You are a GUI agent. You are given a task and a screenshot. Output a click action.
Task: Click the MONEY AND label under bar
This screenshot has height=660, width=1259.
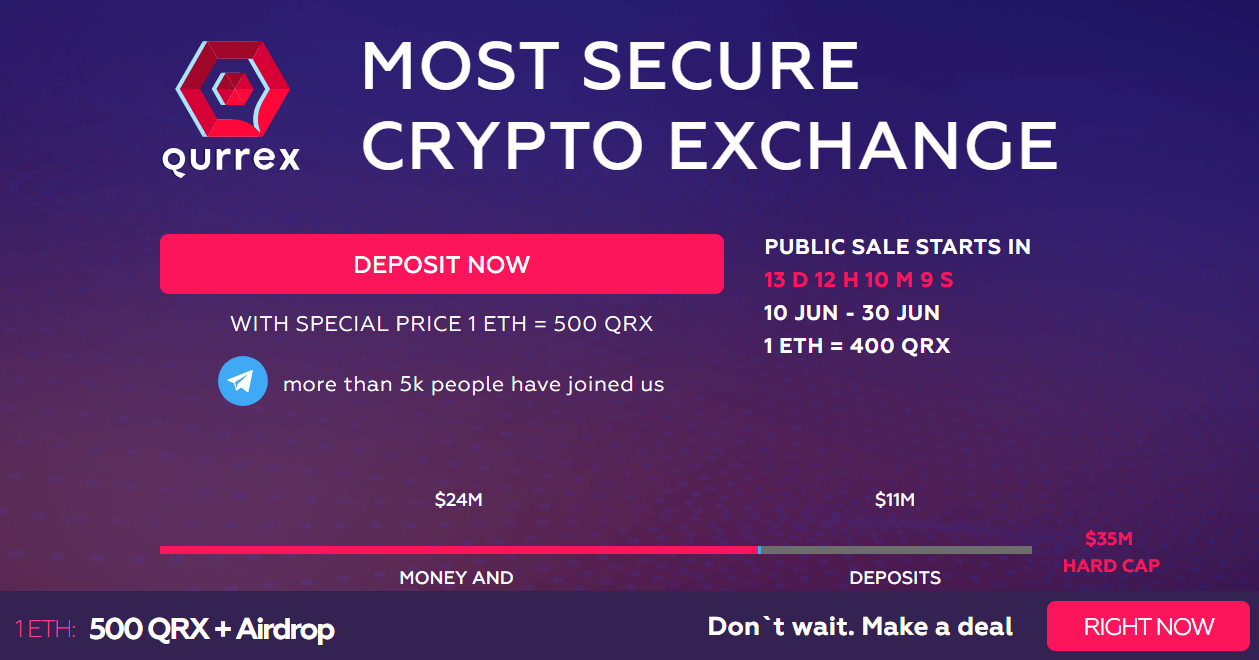pyautogui.click(x=456, y=578)
